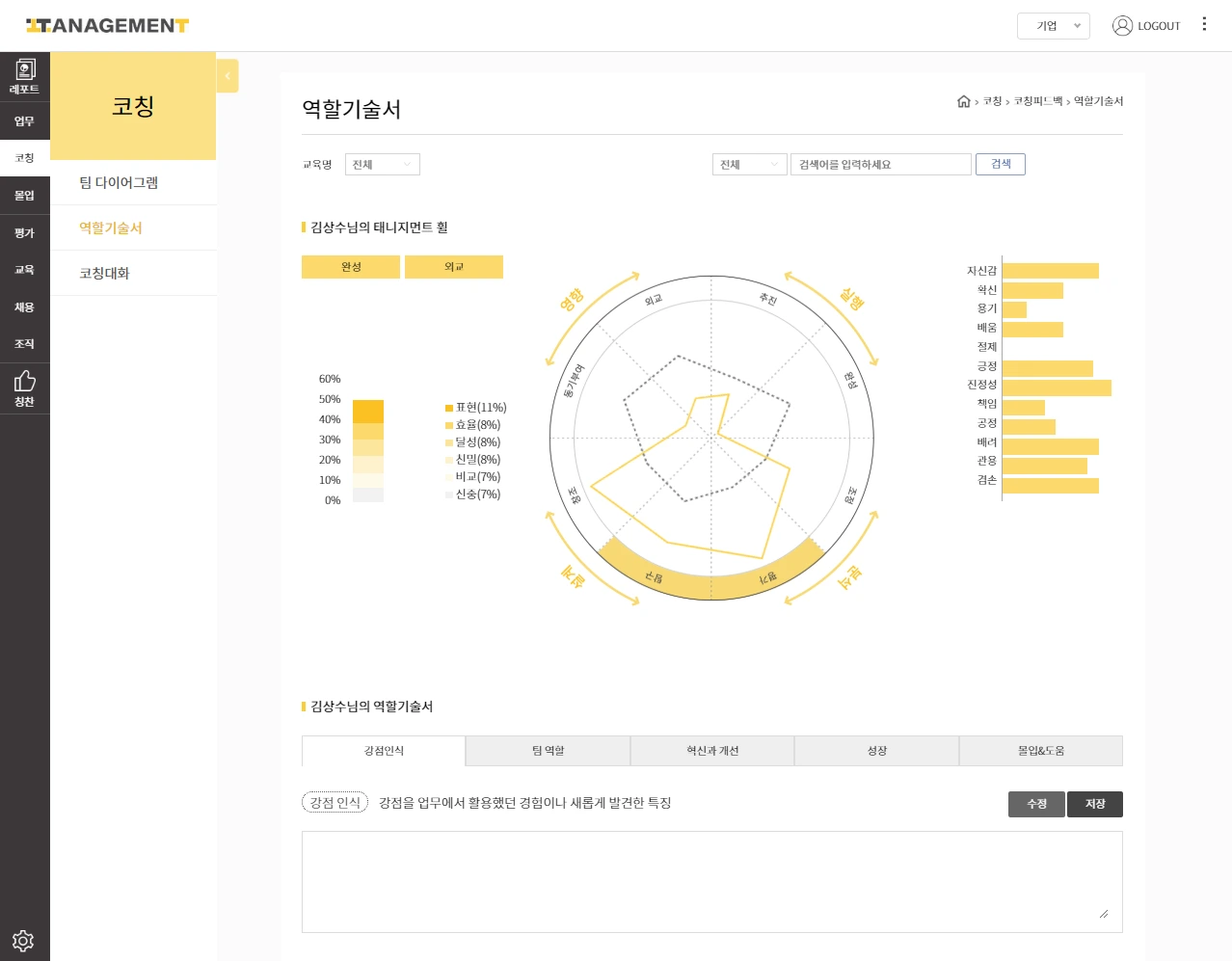
Task: Expand the 전체 dropdown next to the search box
Action: click(749, 164)
